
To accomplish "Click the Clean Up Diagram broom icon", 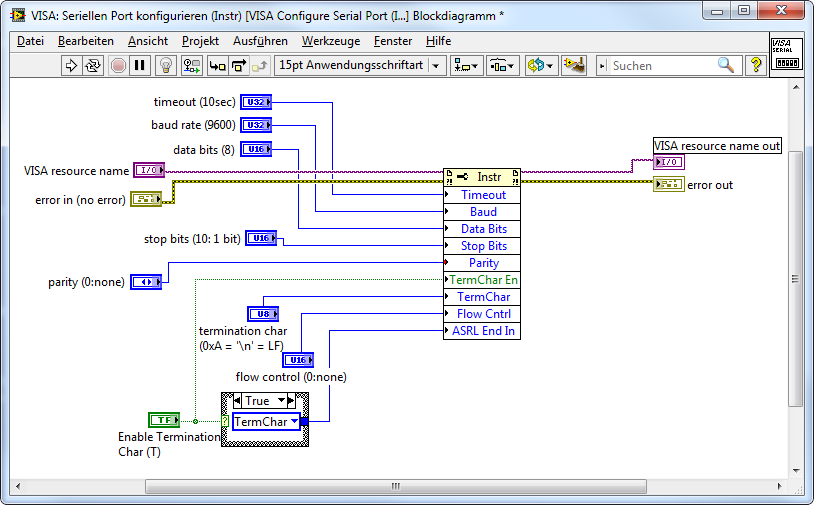I will click(573, 65).
